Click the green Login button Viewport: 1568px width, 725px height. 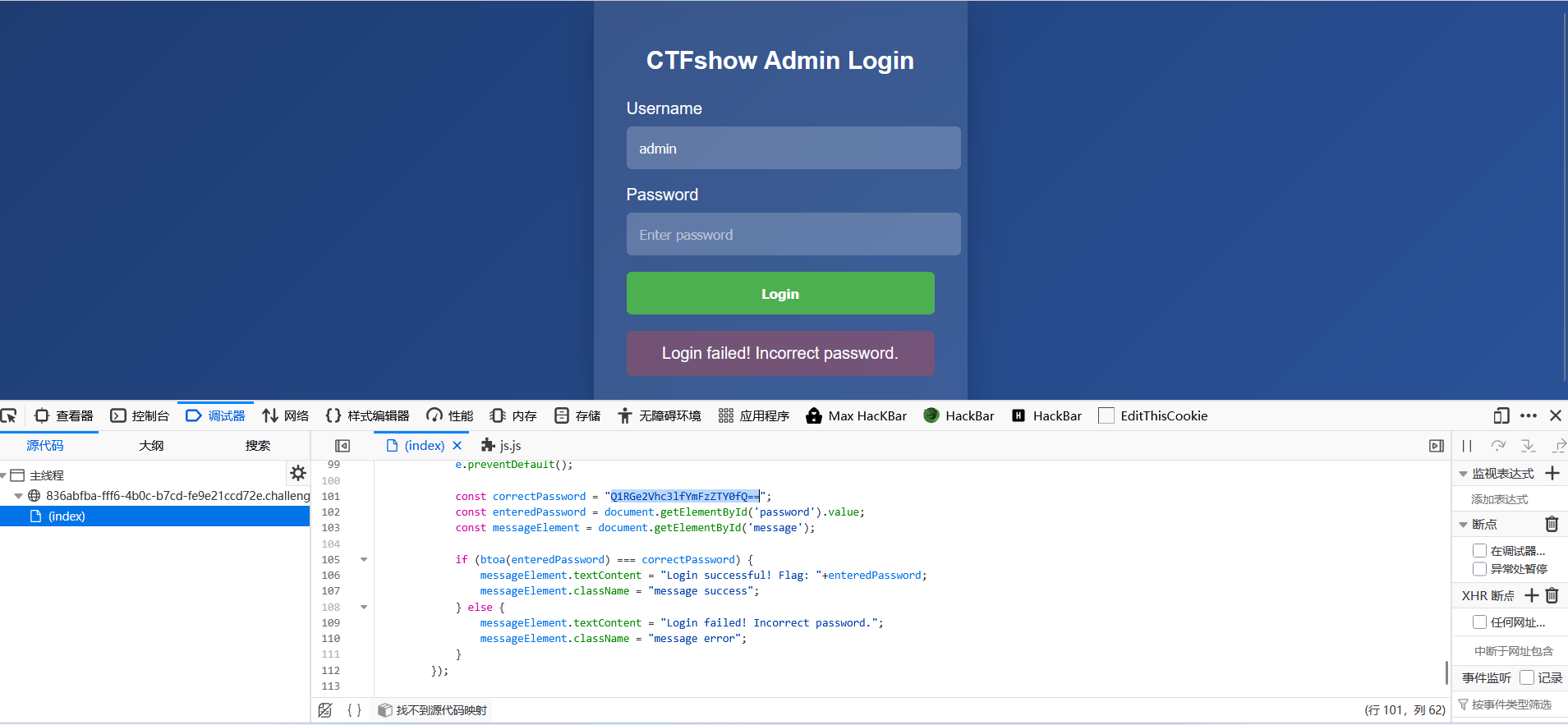780,293
